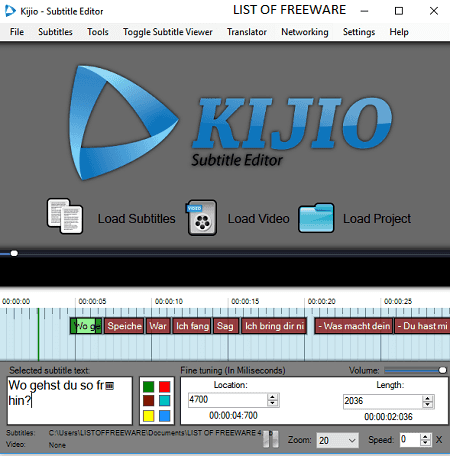Open the Zoom dropdown showing 20
Screen dimensions: 450x456
(x=337, y=440)
